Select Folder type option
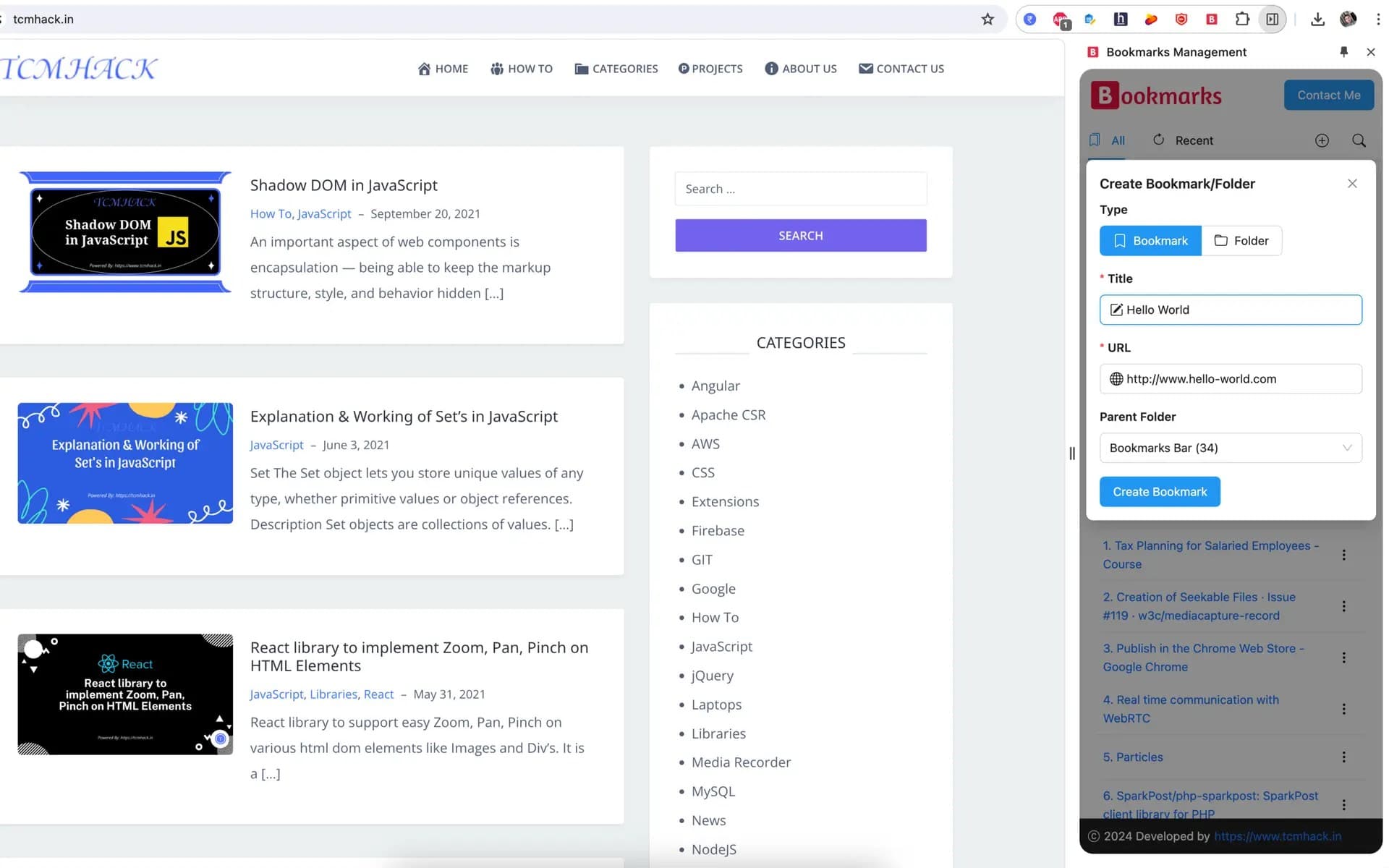Screen dimensions: 1389x868 coord(1241,241)
